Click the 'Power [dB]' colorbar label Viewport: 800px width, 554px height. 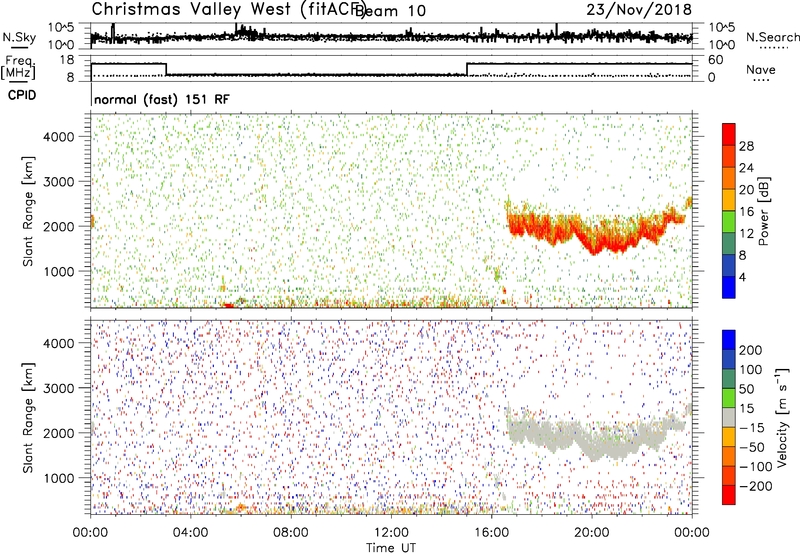click(764, 211)
